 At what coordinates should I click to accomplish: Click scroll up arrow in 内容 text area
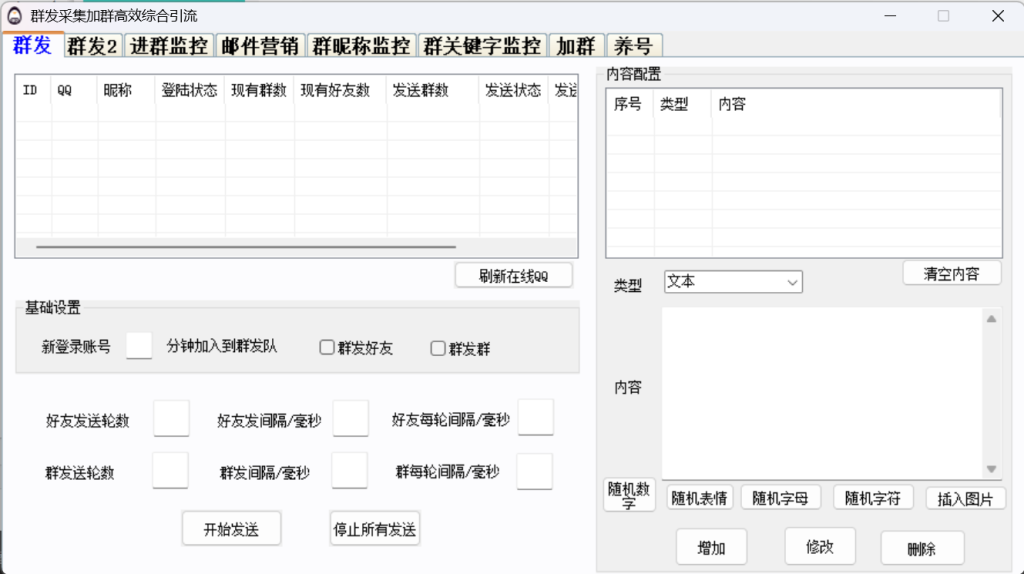pyautogui.click(x=991, y=319)
